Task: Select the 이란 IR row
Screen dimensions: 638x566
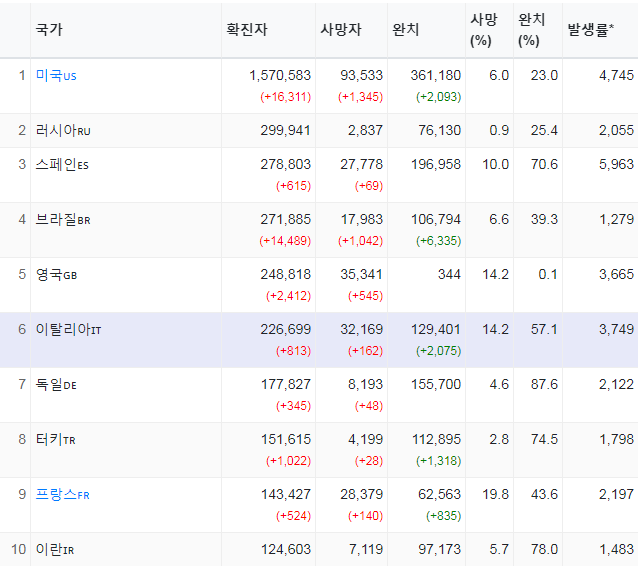Action: click(x=319, y=549)
